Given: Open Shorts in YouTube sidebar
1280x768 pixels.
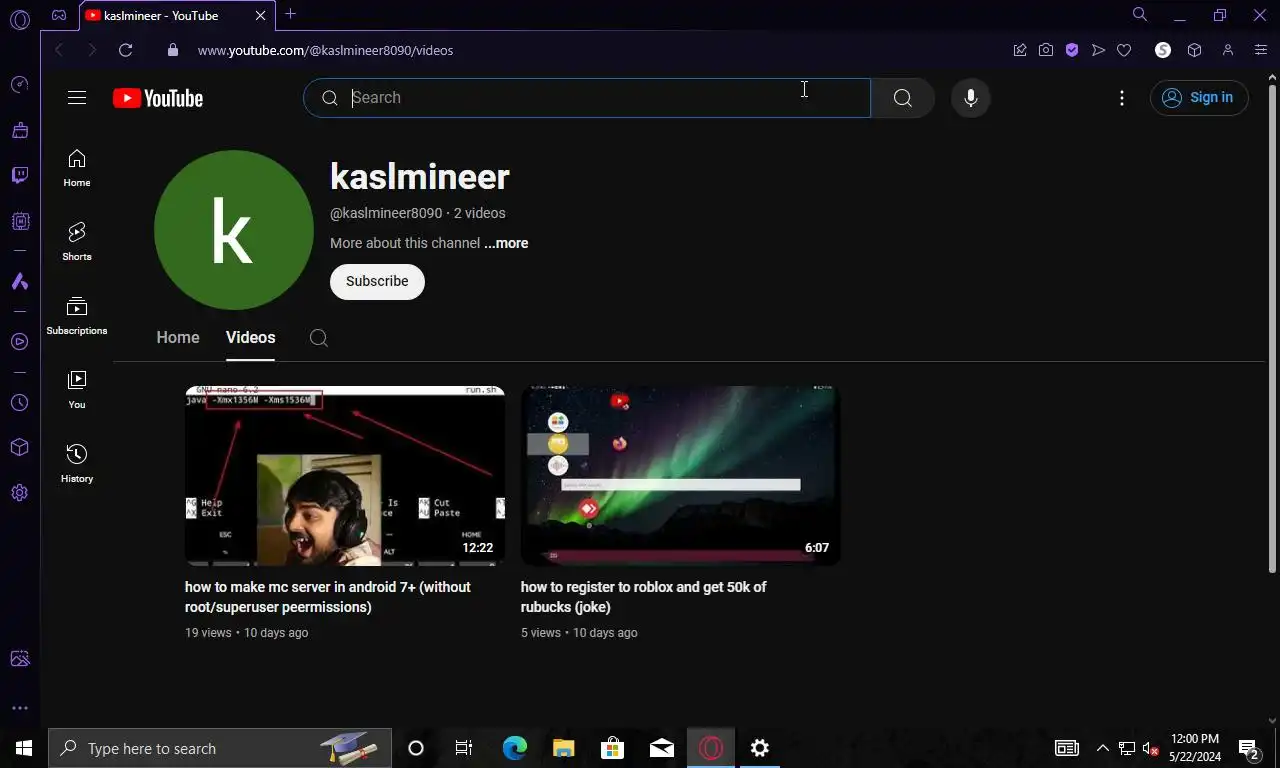Looking at the screenshot, I should click(77, 242).
